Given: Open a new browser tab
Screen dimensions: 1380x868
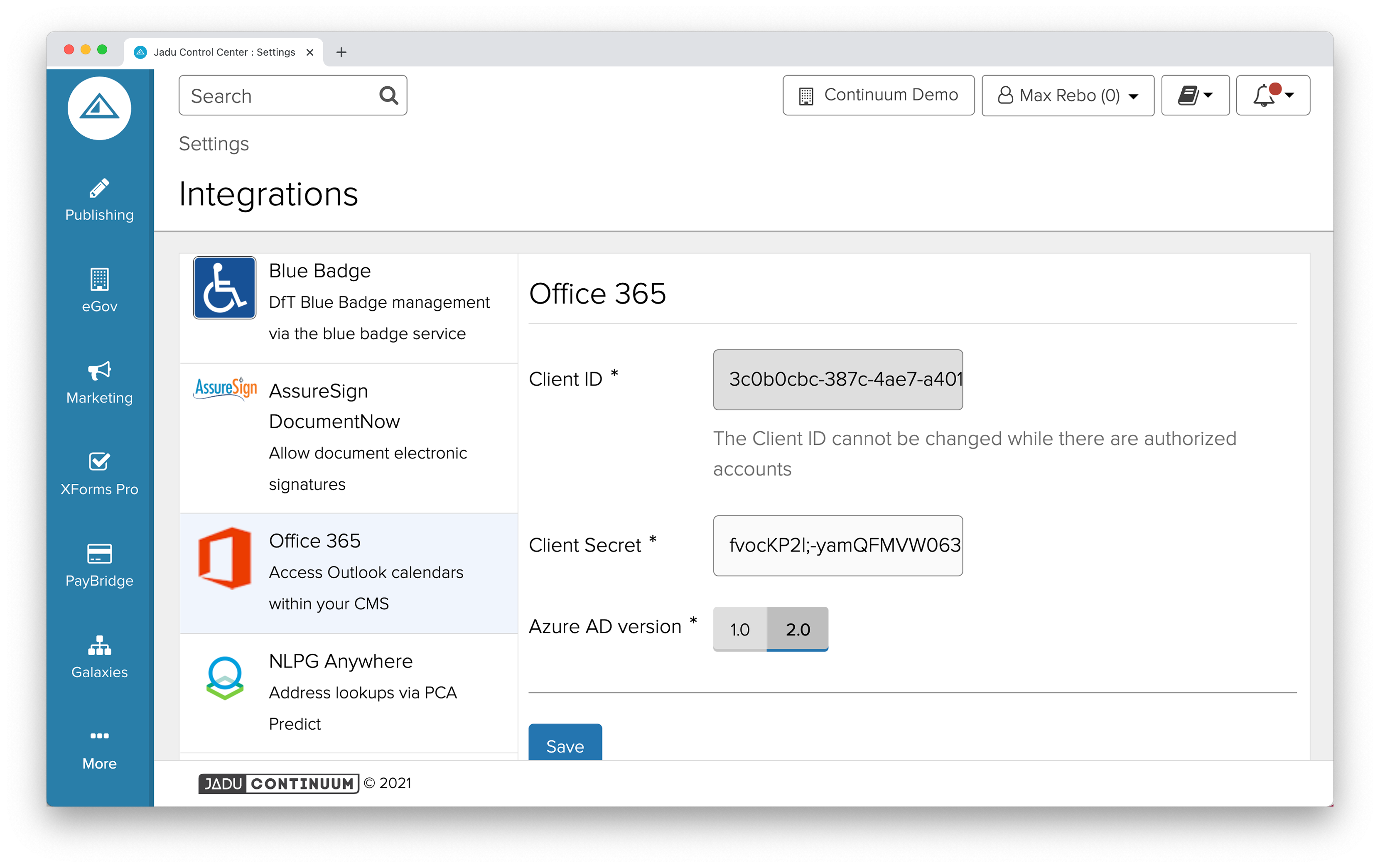Looking at the screenshot, I should tap(341, 52).
